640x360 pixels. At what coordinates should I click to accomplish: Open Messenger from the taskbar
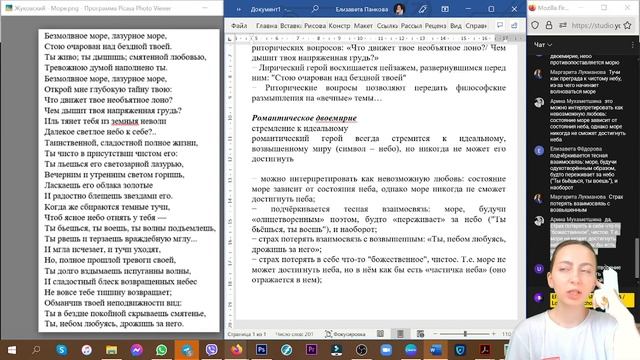(137, 350)
